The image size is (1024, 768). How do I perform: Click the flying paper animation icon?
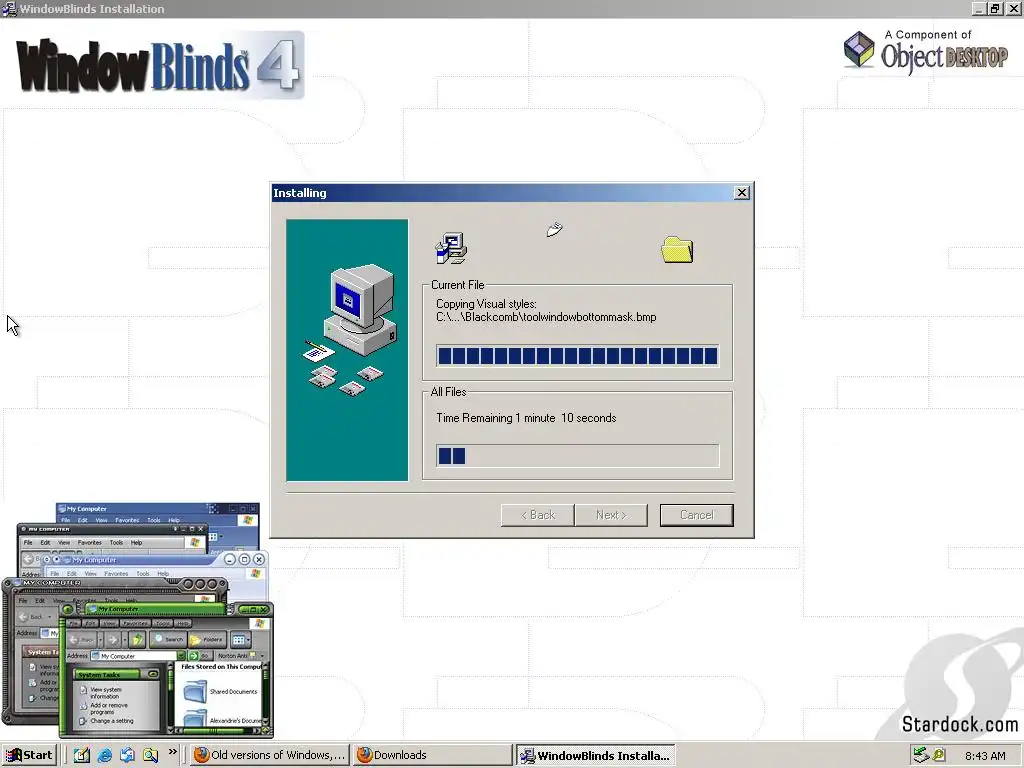554,229
